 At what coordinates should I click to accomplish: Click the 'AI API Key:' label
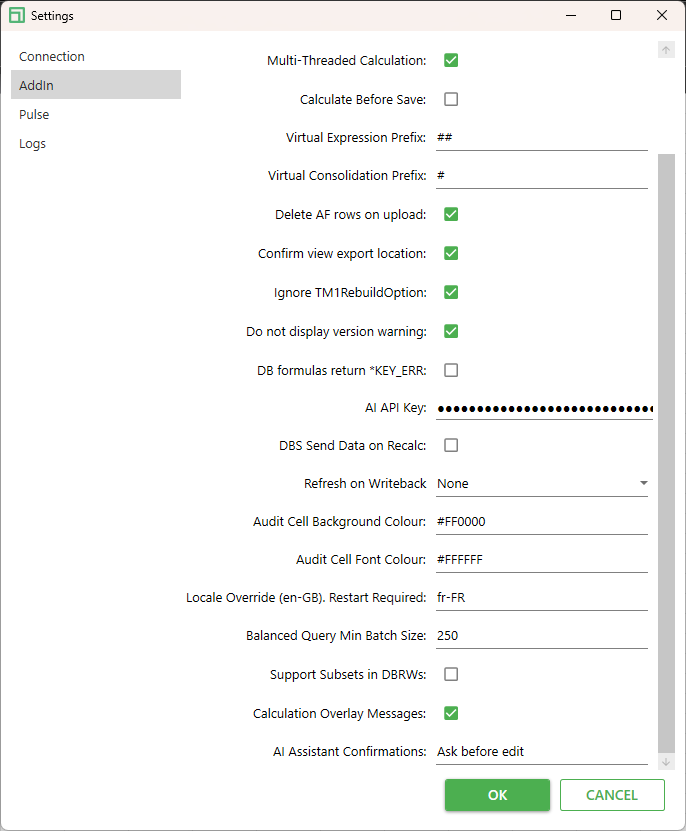pos(395,408)
